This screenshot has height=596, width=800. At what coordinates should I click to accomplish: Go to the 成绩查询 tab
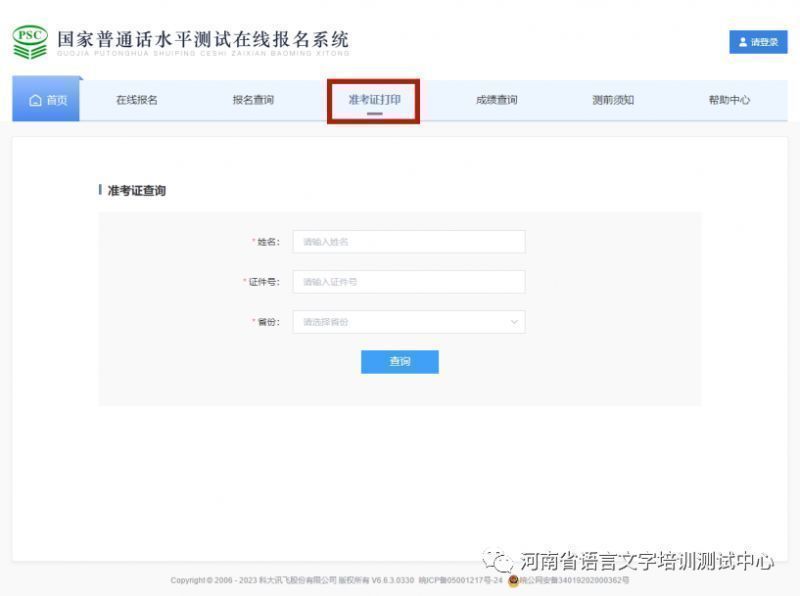(496, 100)
